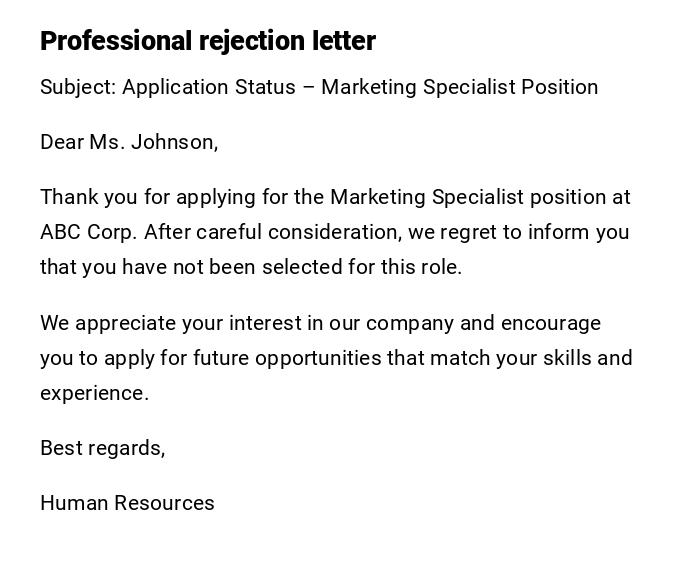
Task: Click the "ABC Corp." company name
Action: click(x=88, y=232)
